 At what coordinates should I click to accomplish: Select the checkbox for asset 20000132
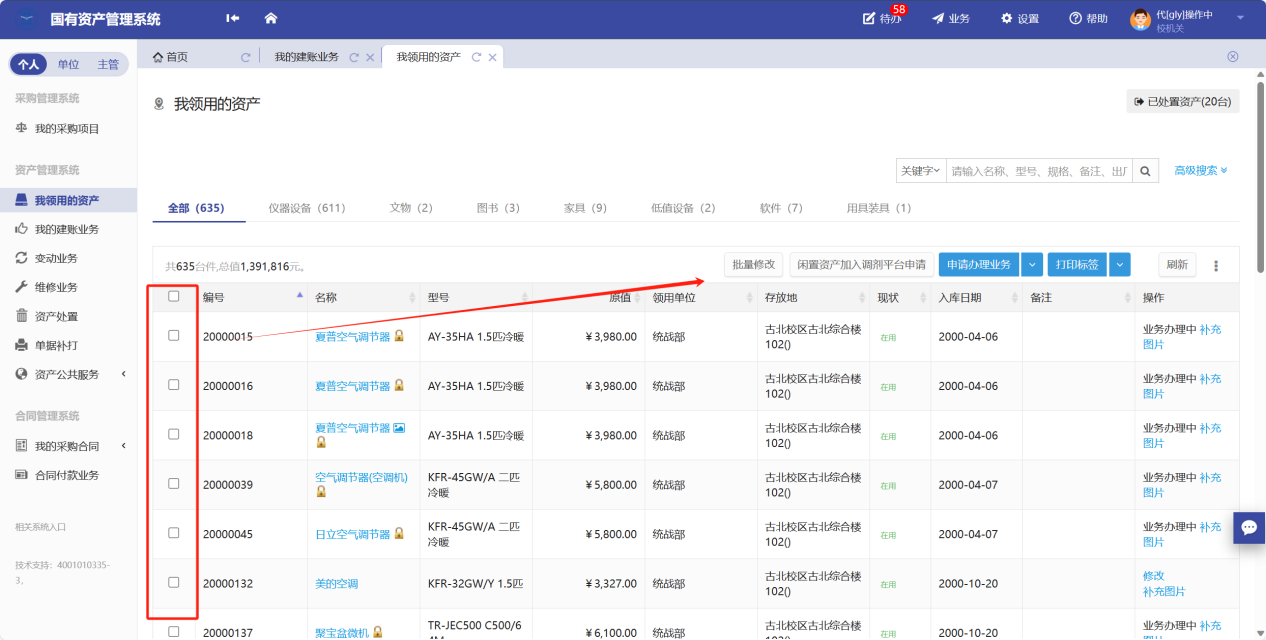tap(174, 582)
